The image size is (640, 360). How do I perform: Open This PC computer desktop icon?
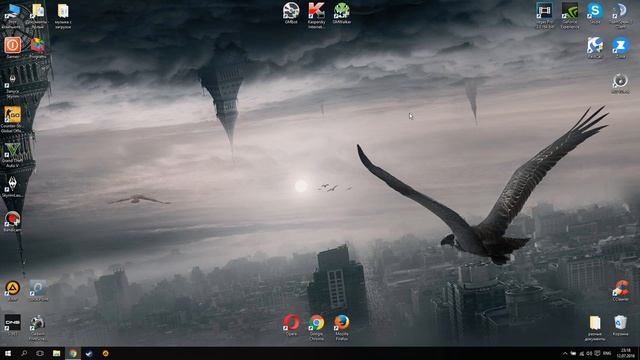12,12
